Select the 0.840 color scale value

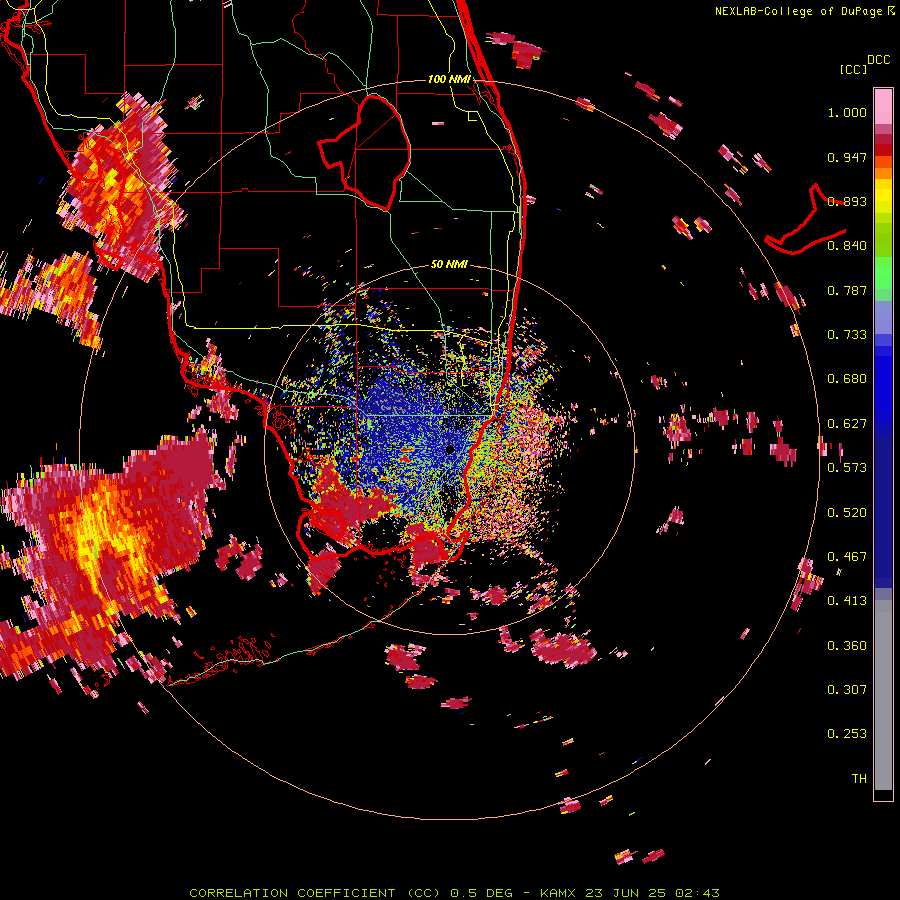pos(847,246)
